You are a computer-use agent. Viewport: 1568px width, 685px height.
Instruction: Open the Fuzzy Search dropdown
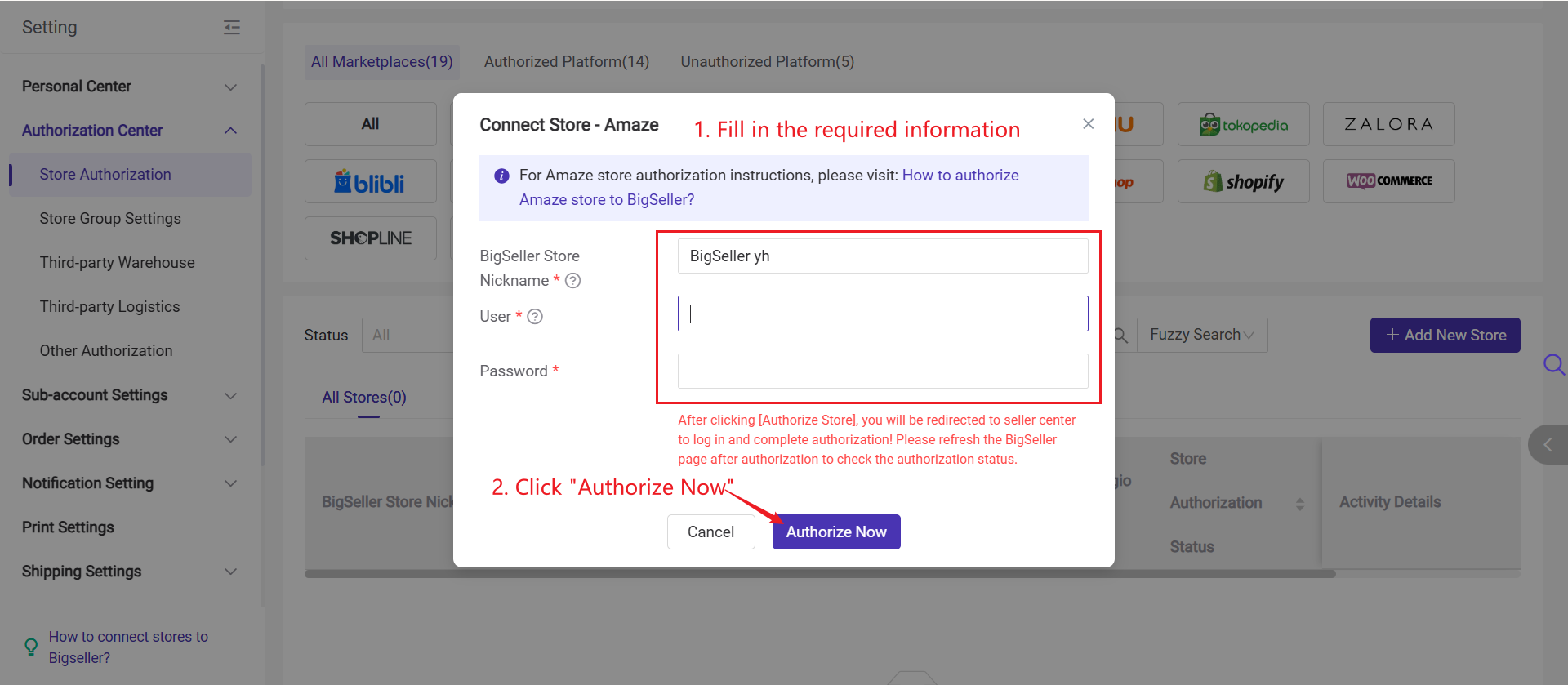[x=1201, y=335]
